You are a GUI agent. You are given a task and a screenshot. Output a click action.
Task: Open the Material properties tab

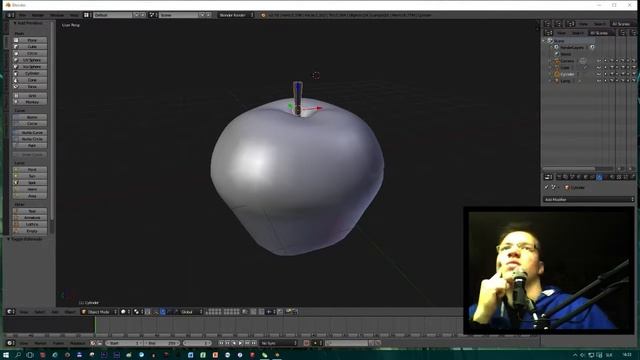(x=612, y=177)
